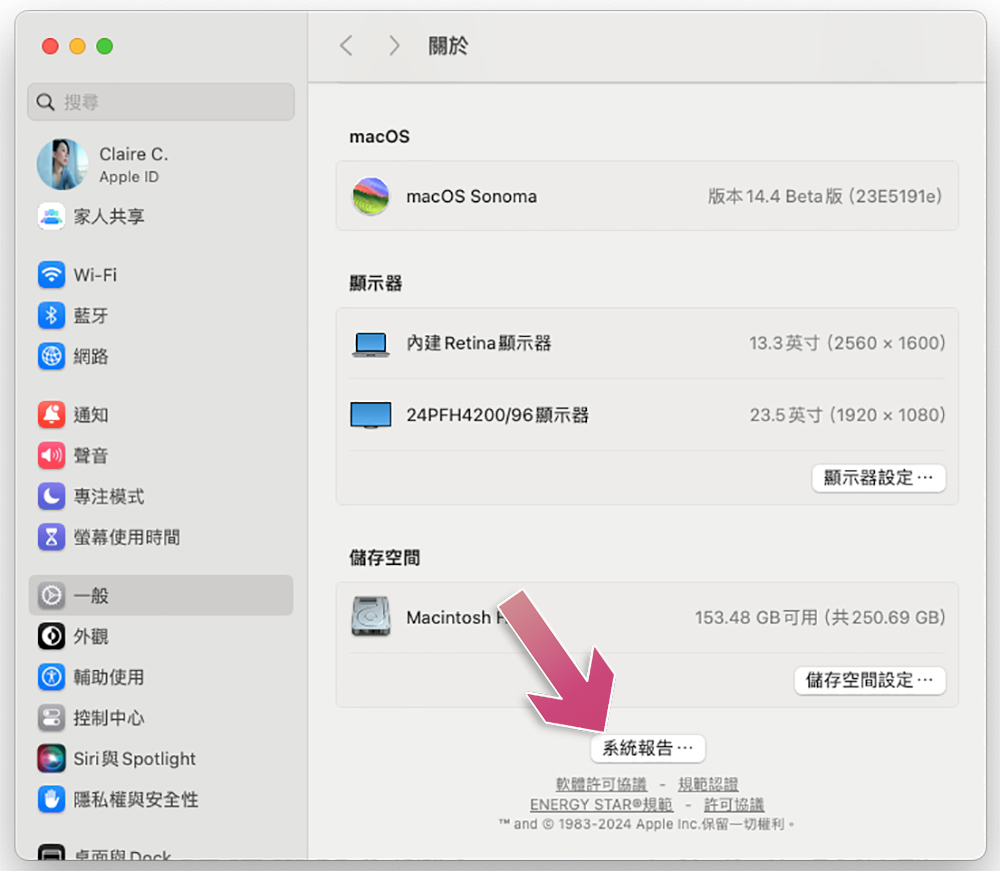Click the 23.5 英寸 (1920 × 1080) text

tap(848, 415)
